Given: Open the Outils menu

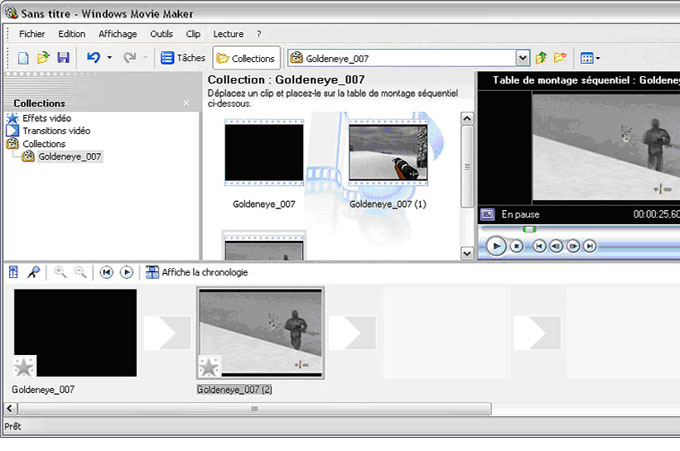Looking at the screenshot, I should tap(161, 34).
